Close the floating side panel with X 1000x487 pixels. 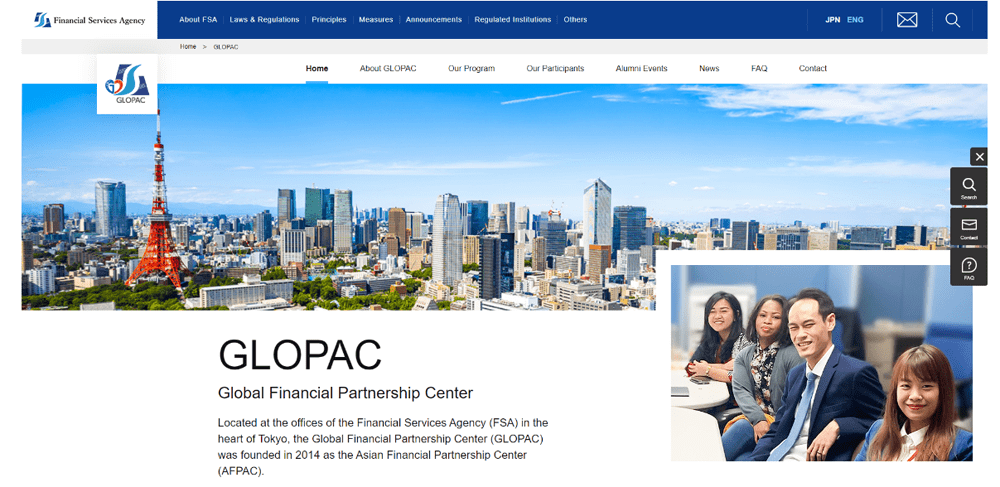(x=980, y=157)
